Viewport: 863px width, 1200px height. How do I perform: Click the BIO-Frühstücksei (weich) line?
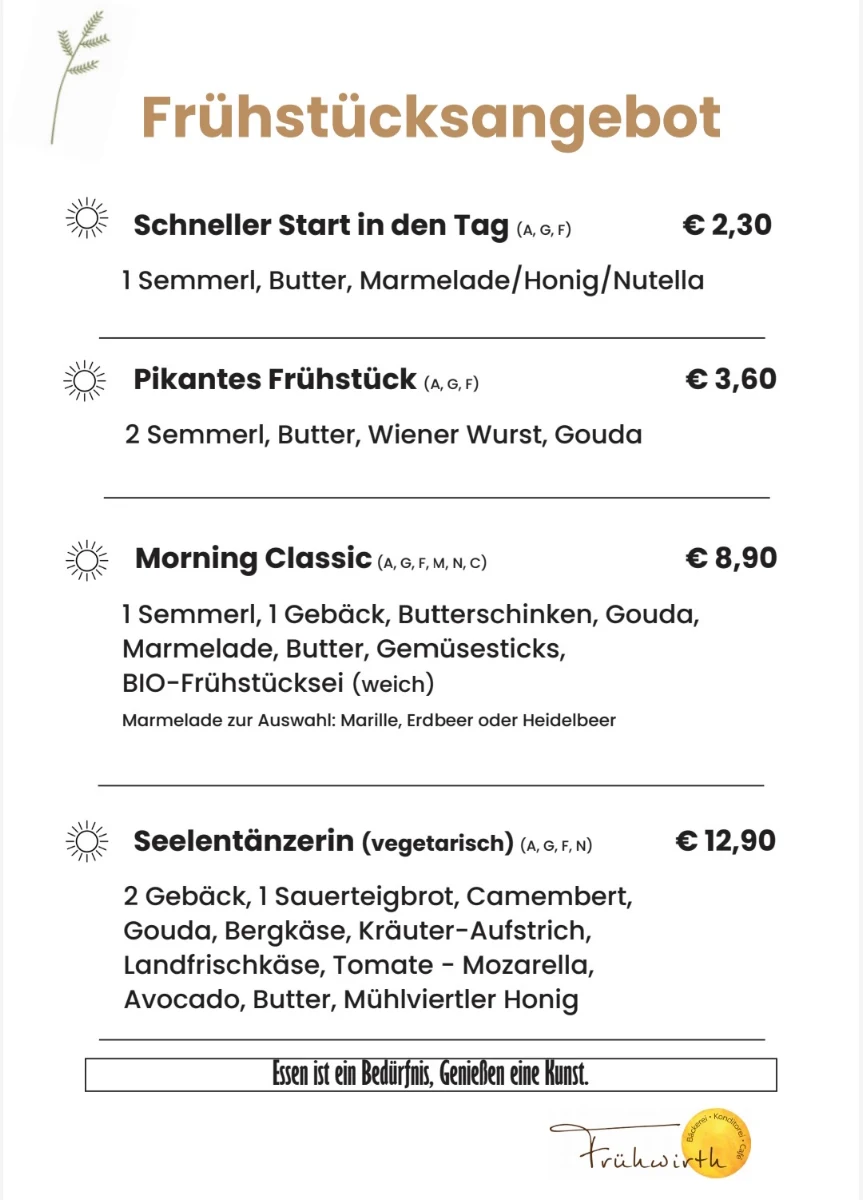[278, 685]
